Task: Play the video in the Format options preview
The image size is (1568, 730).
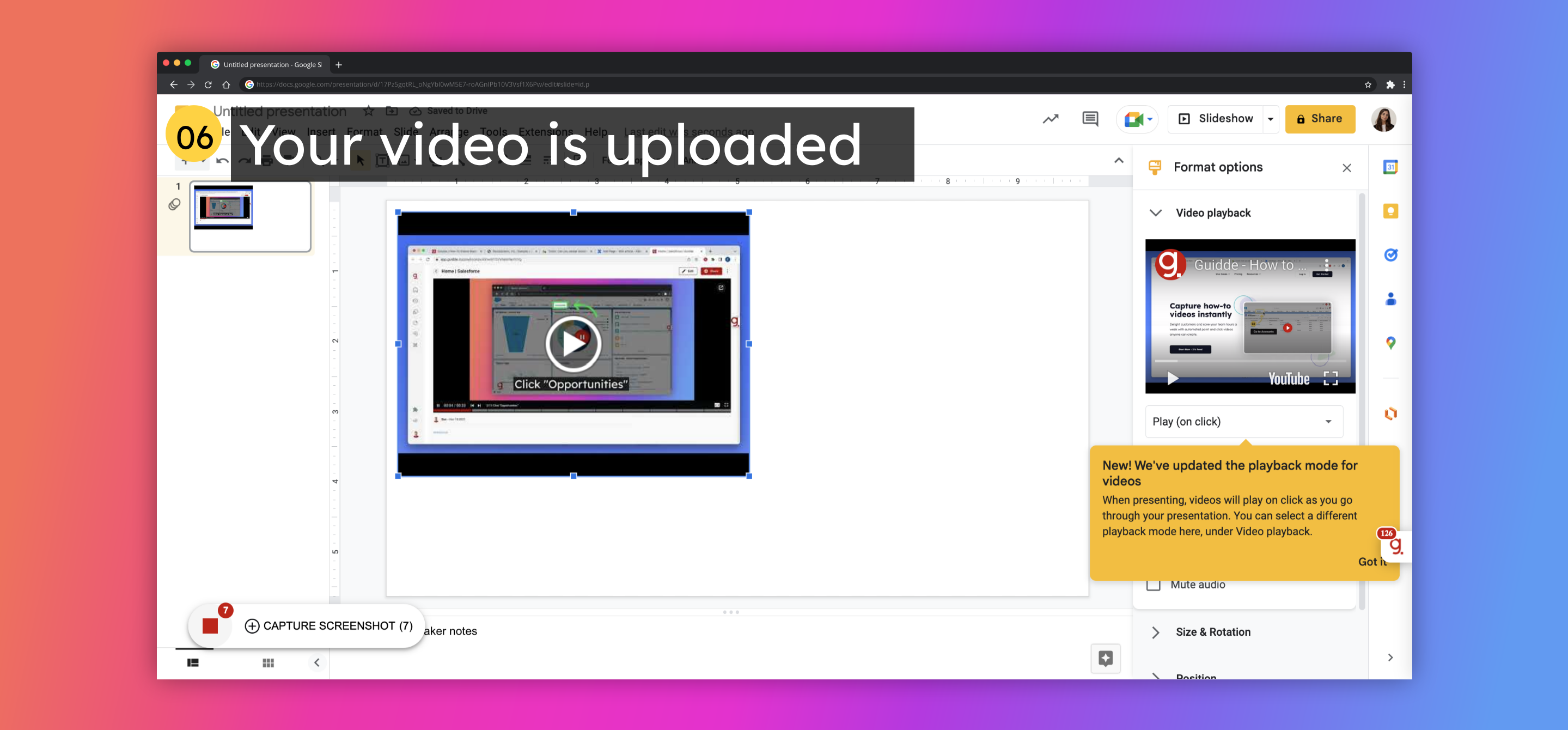Action: pos(1173,379)
